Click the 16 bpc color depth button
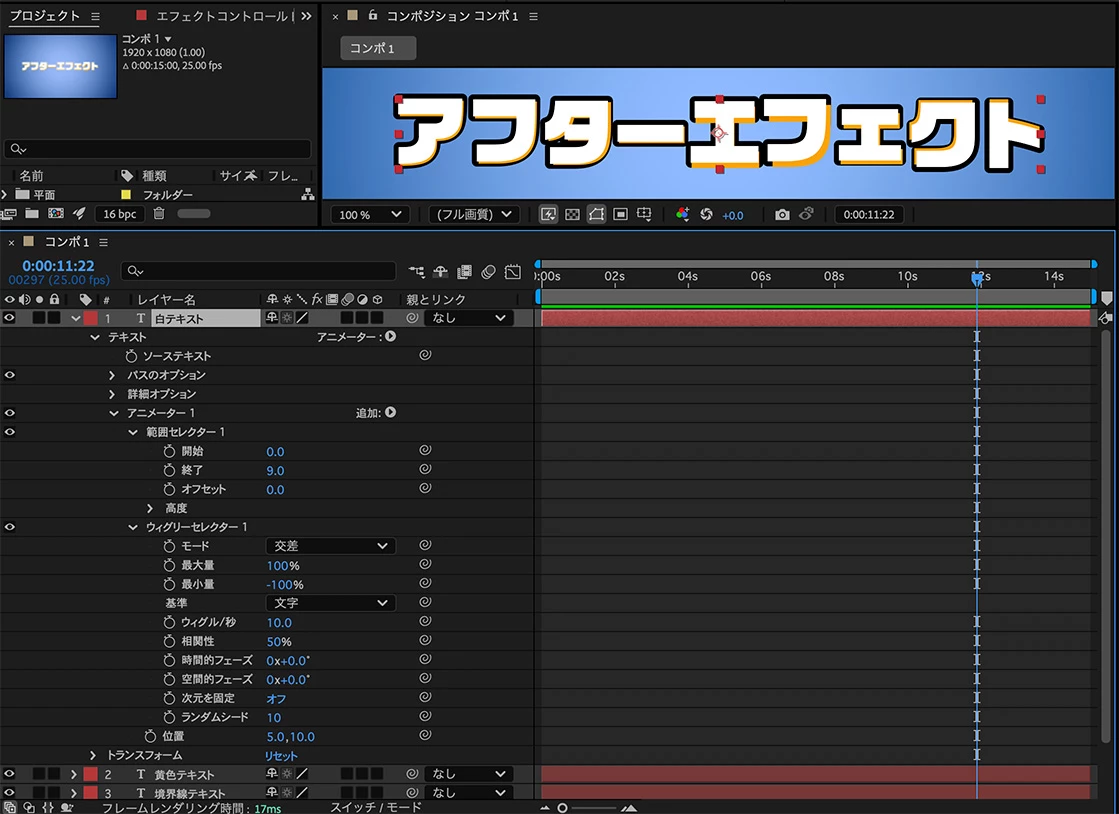Screen dimensions: 1119x814 tap(119, 214)
